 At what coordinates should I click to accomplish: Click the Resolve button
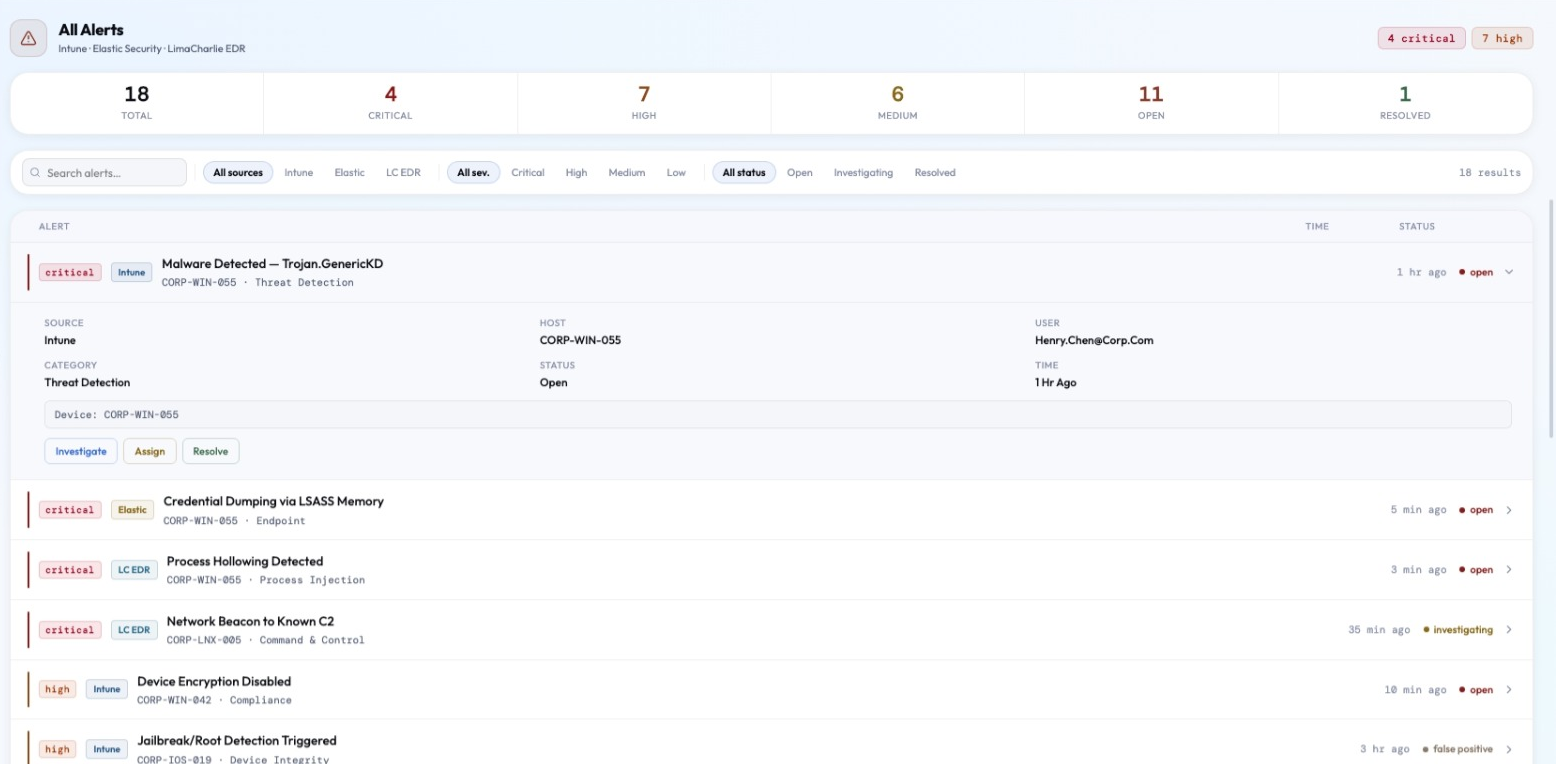coord(210,451)
